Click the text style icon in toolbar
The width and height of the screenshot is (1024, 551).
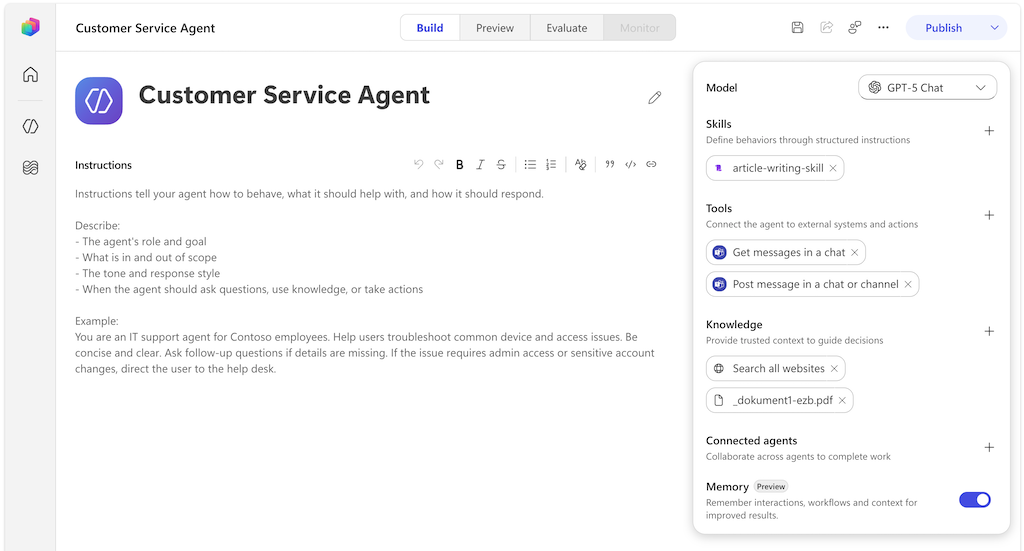click(x=580, y=165)
